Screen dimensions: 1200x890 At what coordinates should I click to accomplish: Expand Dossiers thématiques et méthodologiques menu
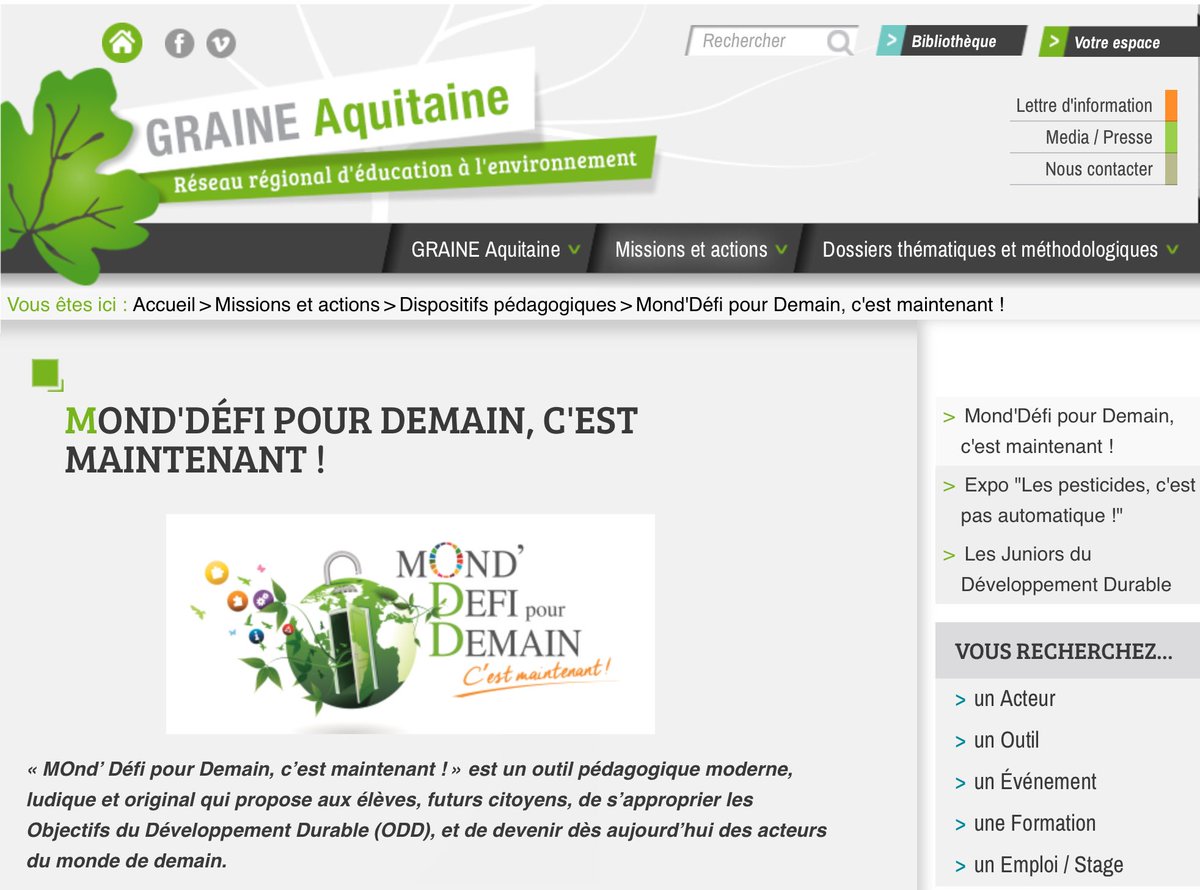tap(1170, 250)
